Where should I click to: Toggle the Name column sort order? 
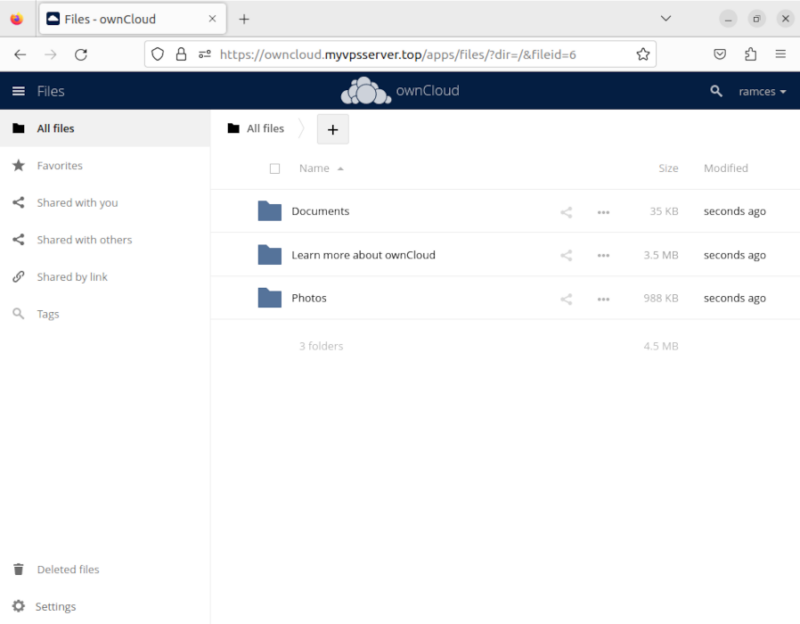[x=315, y=168]
